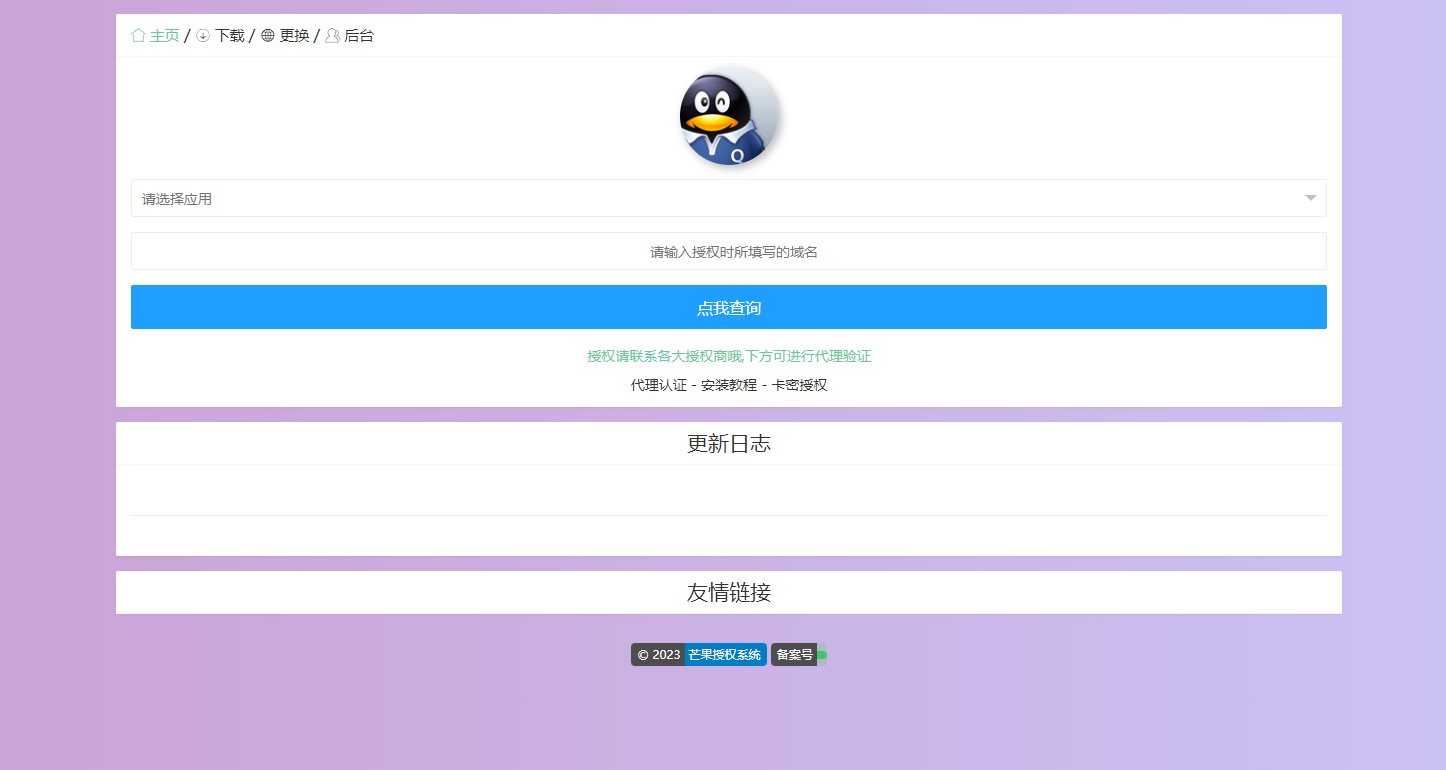Open the 卡密授权 link
The width and height of the screenshot is (1446, 770).
coord(799,385)
